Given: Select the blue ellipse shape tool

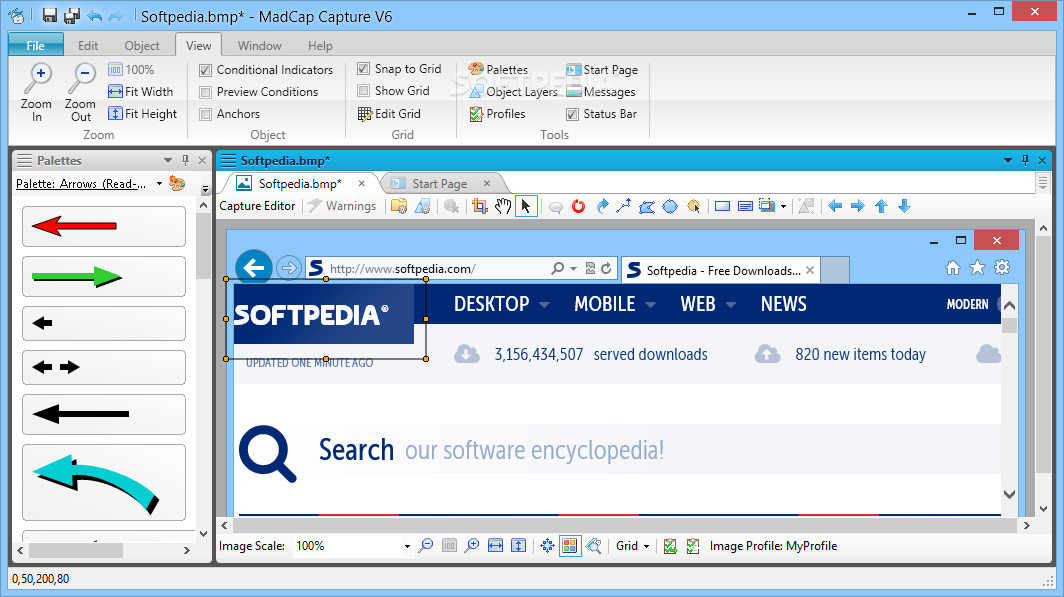Looking at the screenshot, I should coord(670,206).
